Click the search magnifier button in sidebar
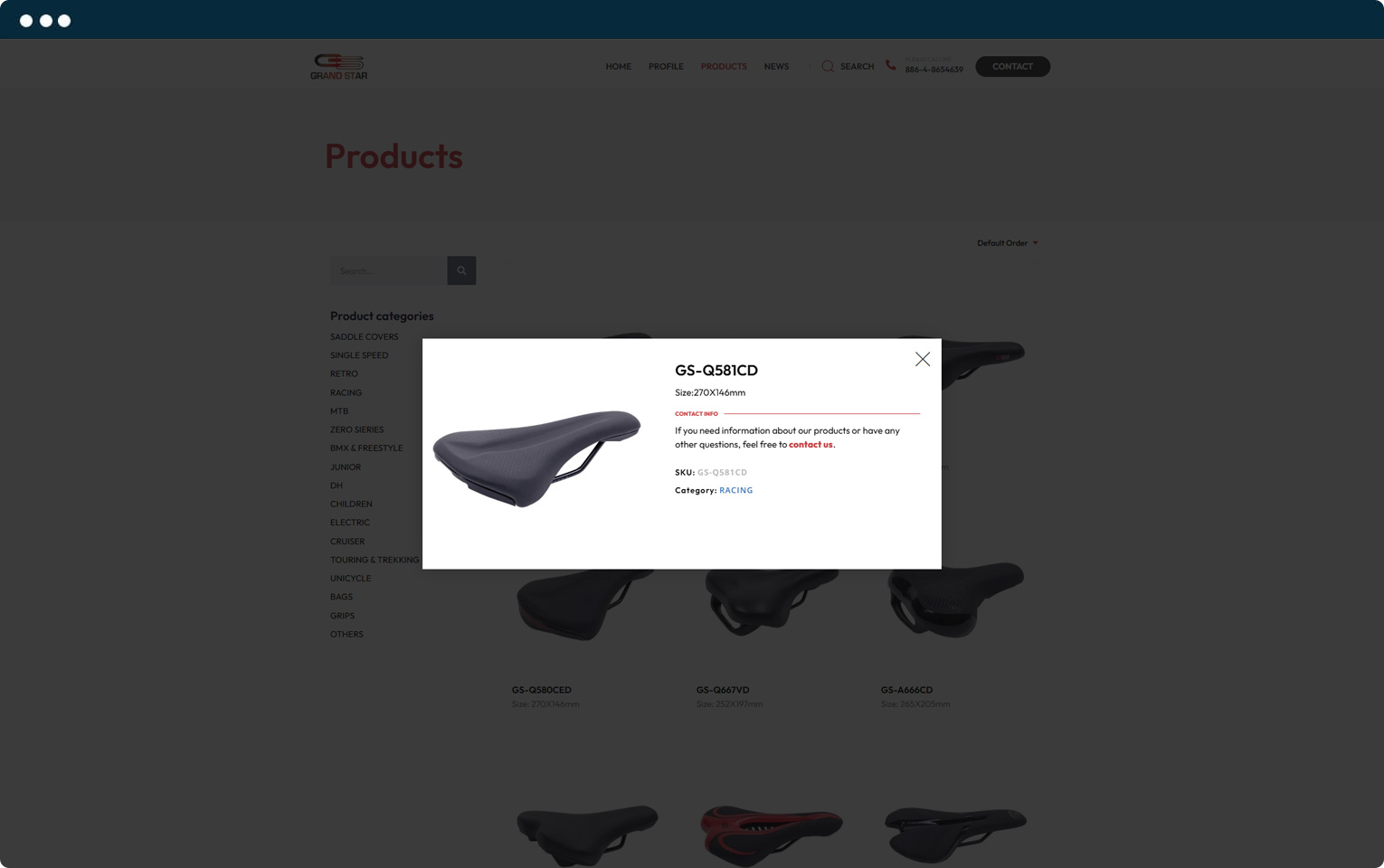The width and height of the screenshot is (1384, 868). [x=461, y=270]
